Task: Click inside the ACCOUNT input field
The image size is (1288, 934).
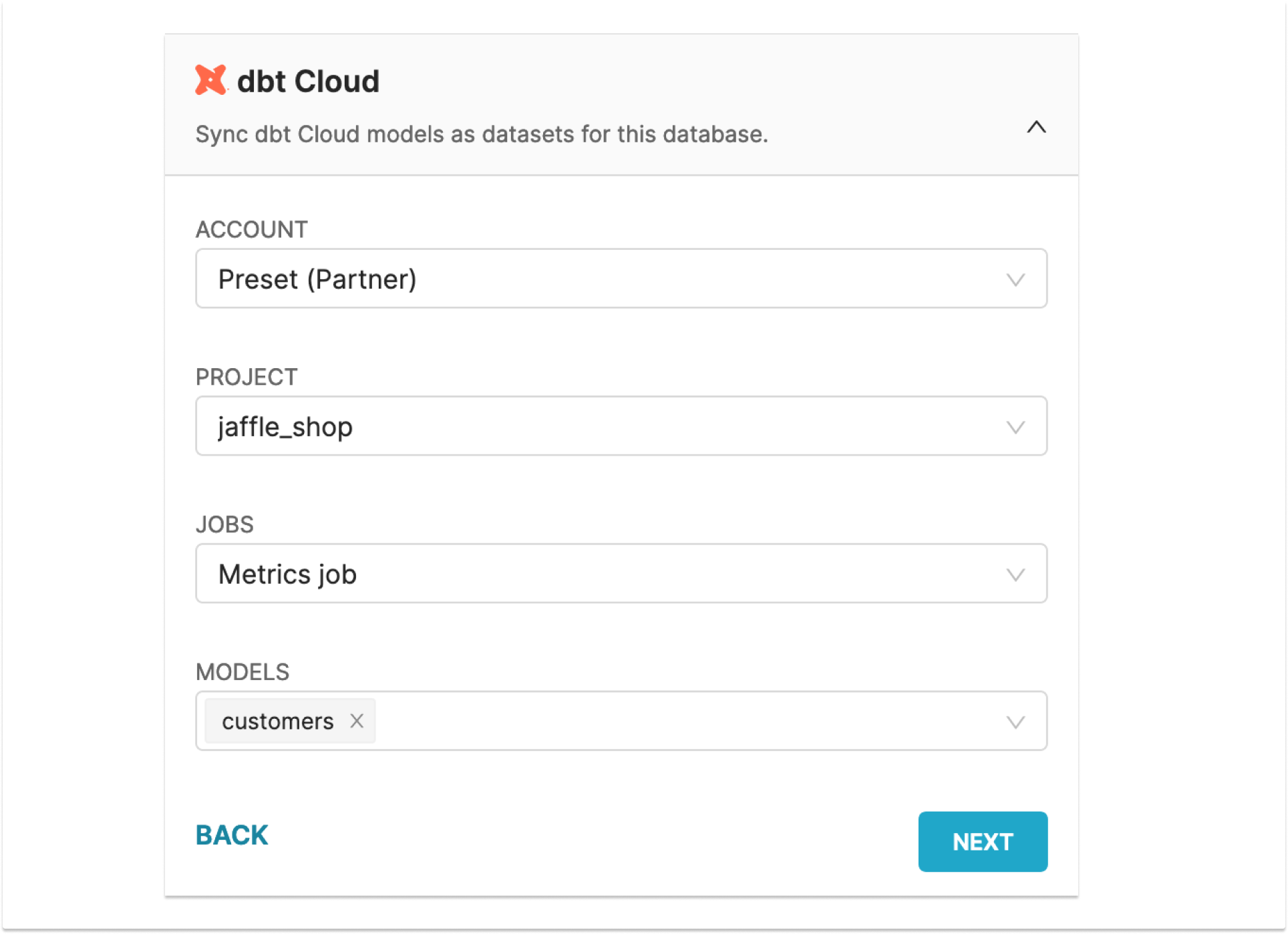Action: click(534, 279)
